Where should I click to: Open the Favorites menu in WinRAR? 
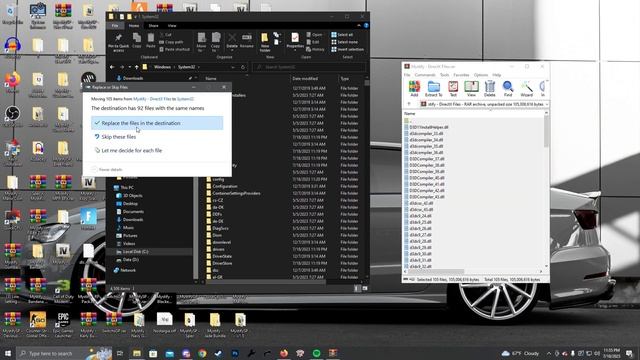pyautogui.click(x=461, y=75)
